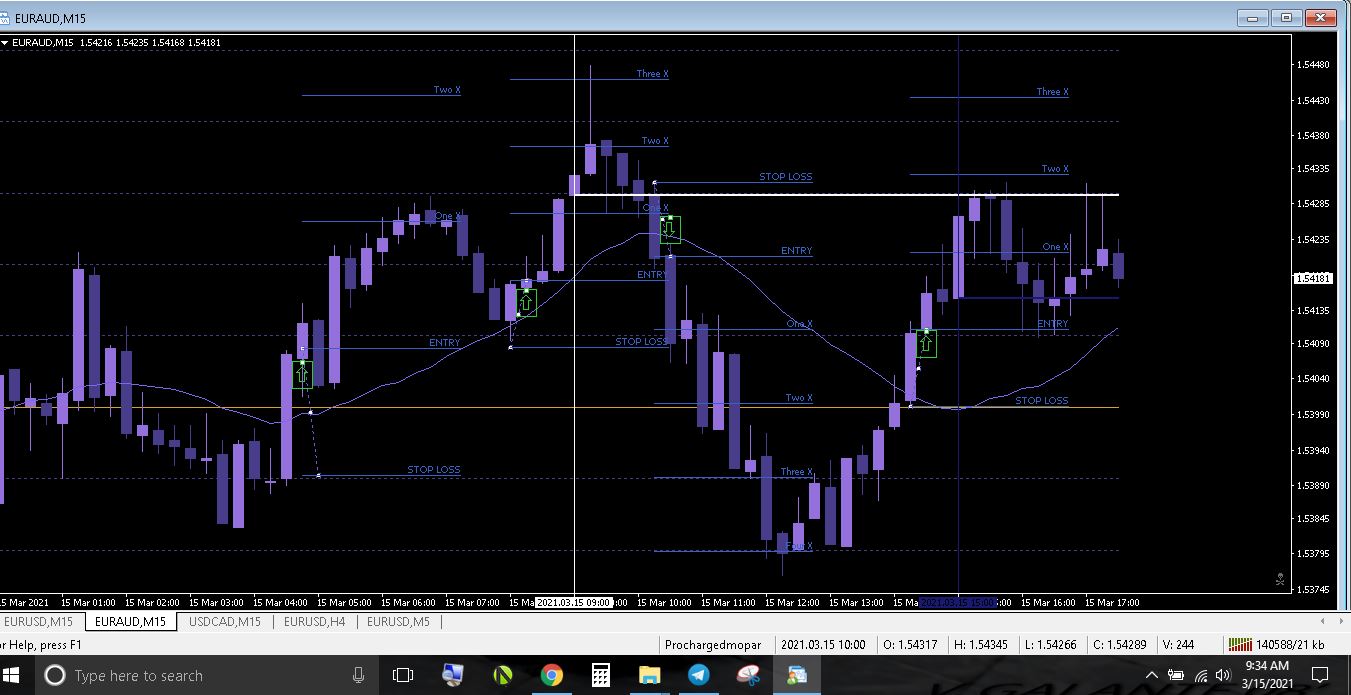1351x695 pixels.
Task: Open File Explorer from the taskbar
Action: tap(650, 675)
